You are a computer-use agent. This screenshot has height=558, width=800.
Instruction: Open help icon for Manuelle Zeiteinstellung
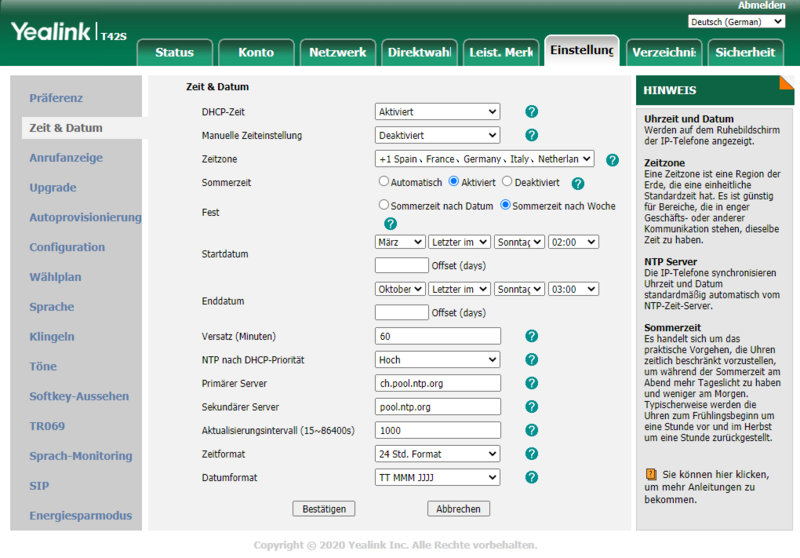coord(531,135)
